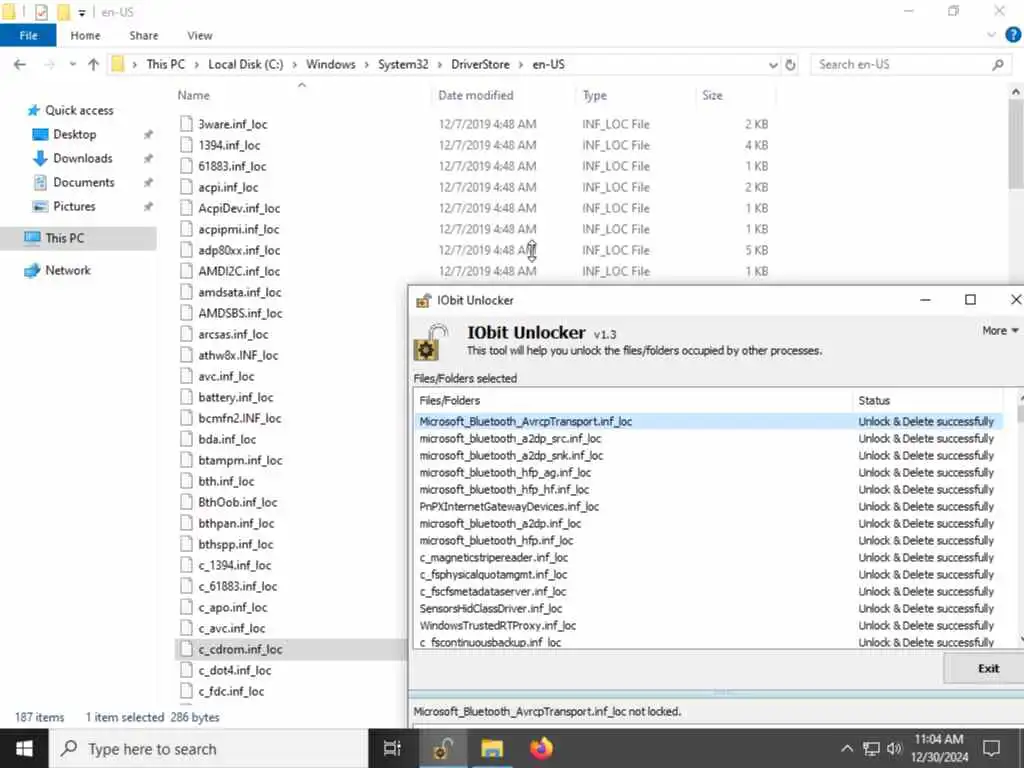Click the IObit Unlocker title bar icon
Viewport: 1024px width, 768px height.
(423, 300)
